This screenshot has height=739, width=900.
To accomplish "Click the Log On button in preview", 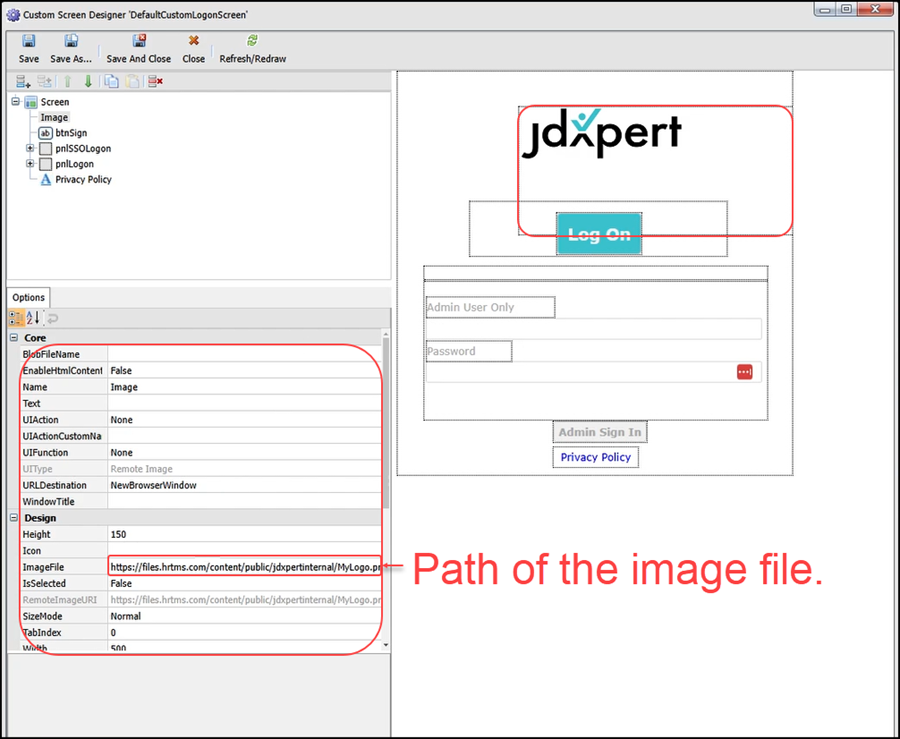I will [x=598, y=234].
